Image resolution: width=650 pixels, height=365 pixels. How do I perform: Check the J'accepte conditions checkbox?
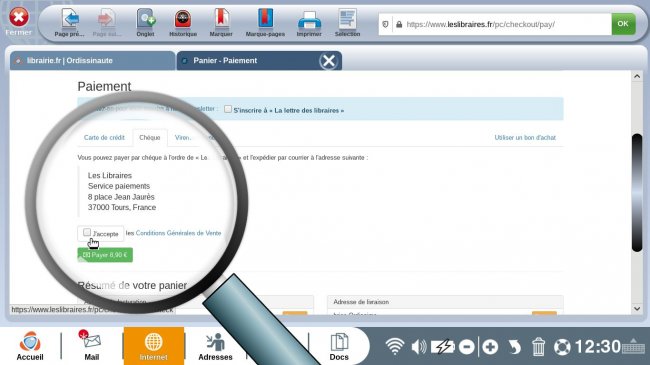click(x=87, y=232)
